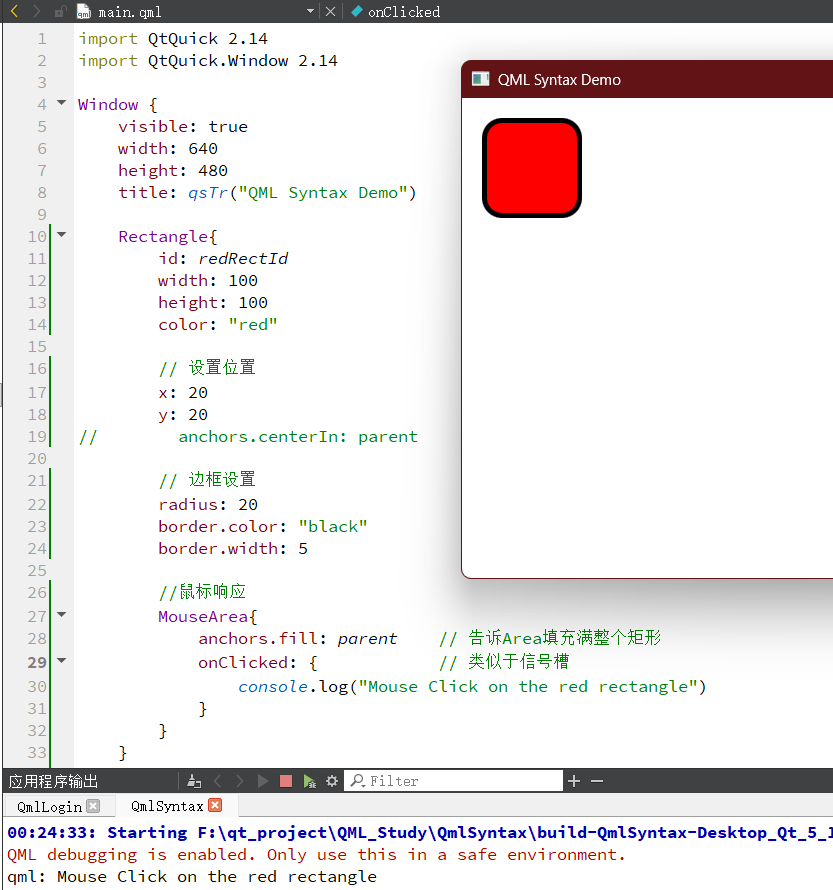
Task: Click line number 29 in gutter
Action: [x=37, y=662]
